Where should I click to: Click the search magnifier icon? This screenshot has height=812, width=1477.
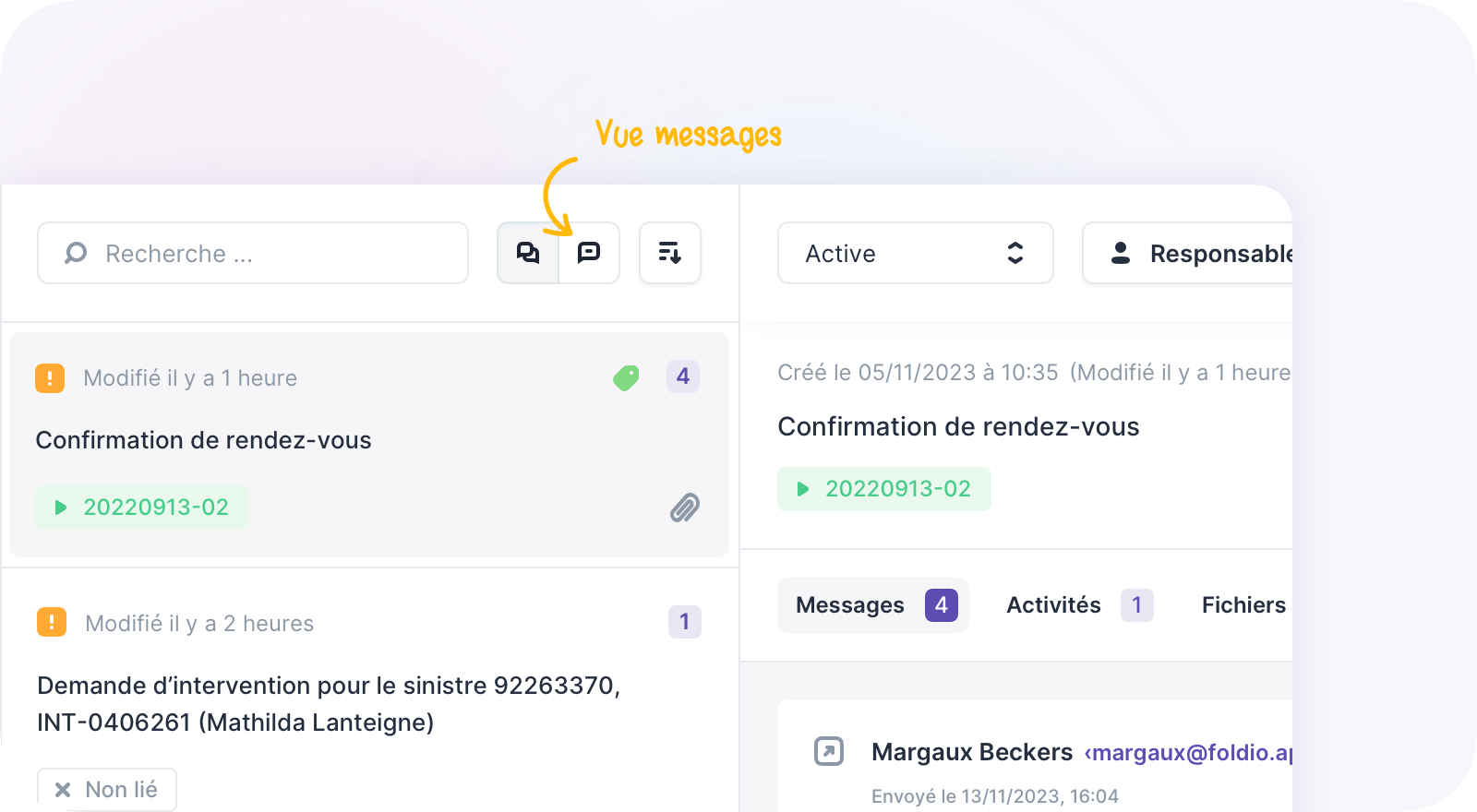[76, 253]
